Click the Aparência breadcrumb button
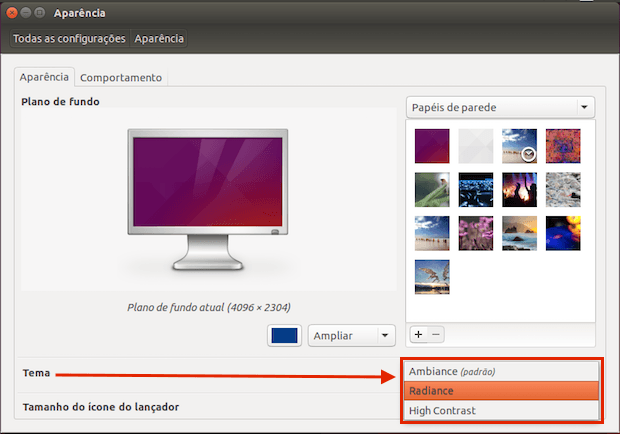The width and height of the screenshot is (620, 434). point(159,38)
